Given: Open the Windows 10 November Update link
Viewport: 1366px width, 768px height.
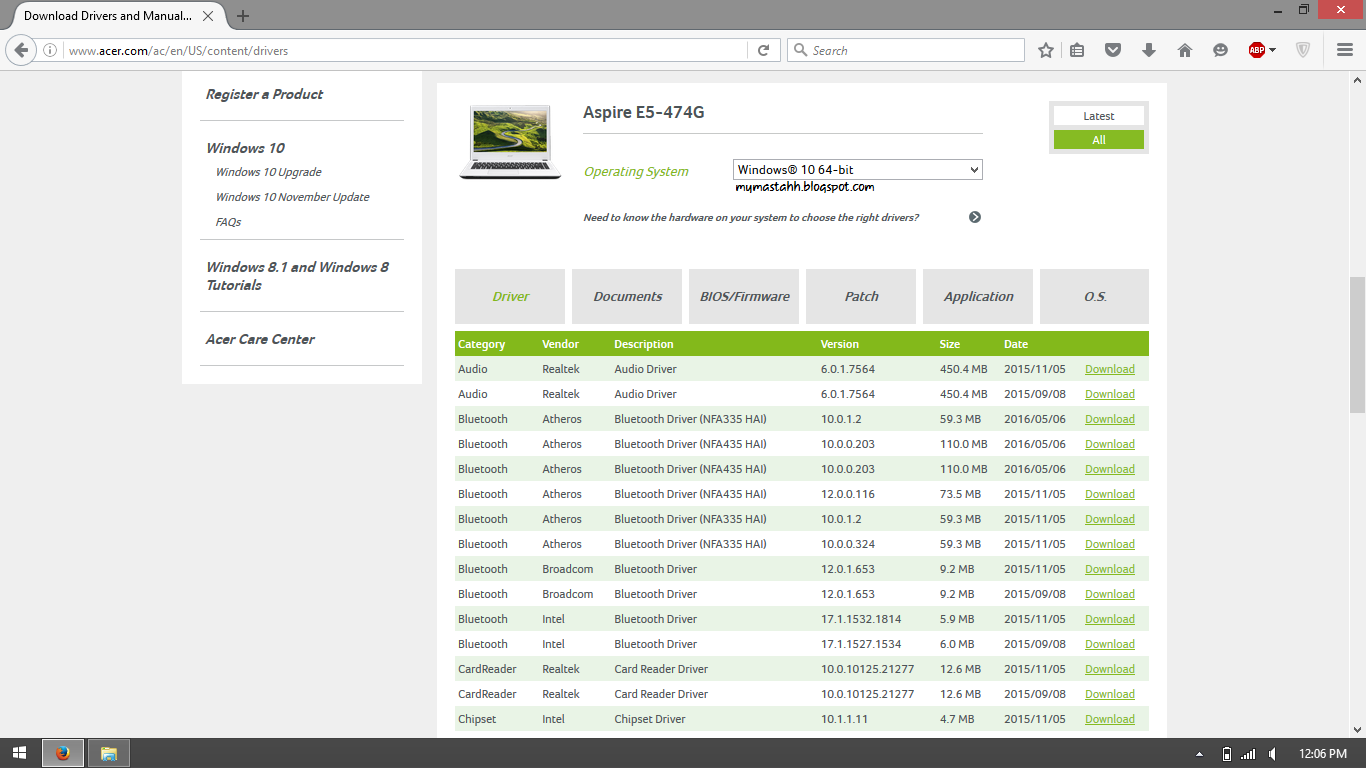Looking at the screenshot, I should 292,197.
